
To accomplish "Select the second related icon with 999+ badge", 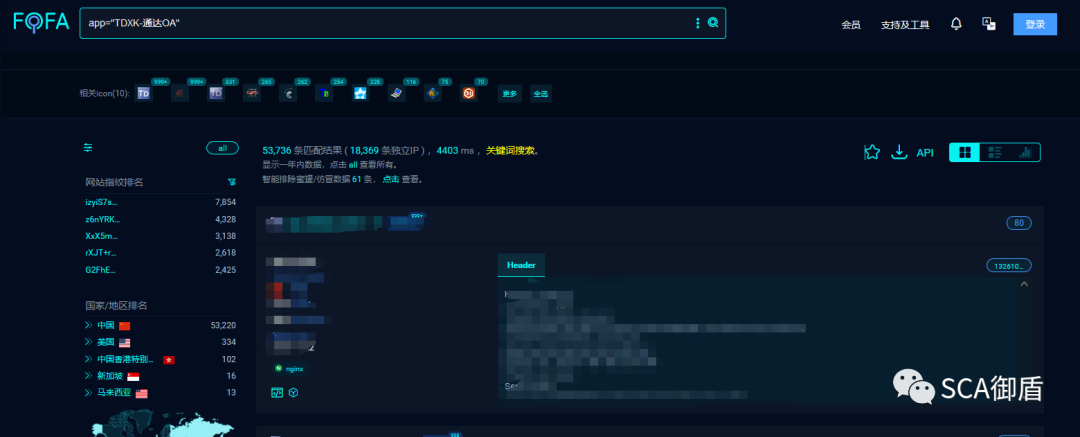I will (x=180, y=93).
